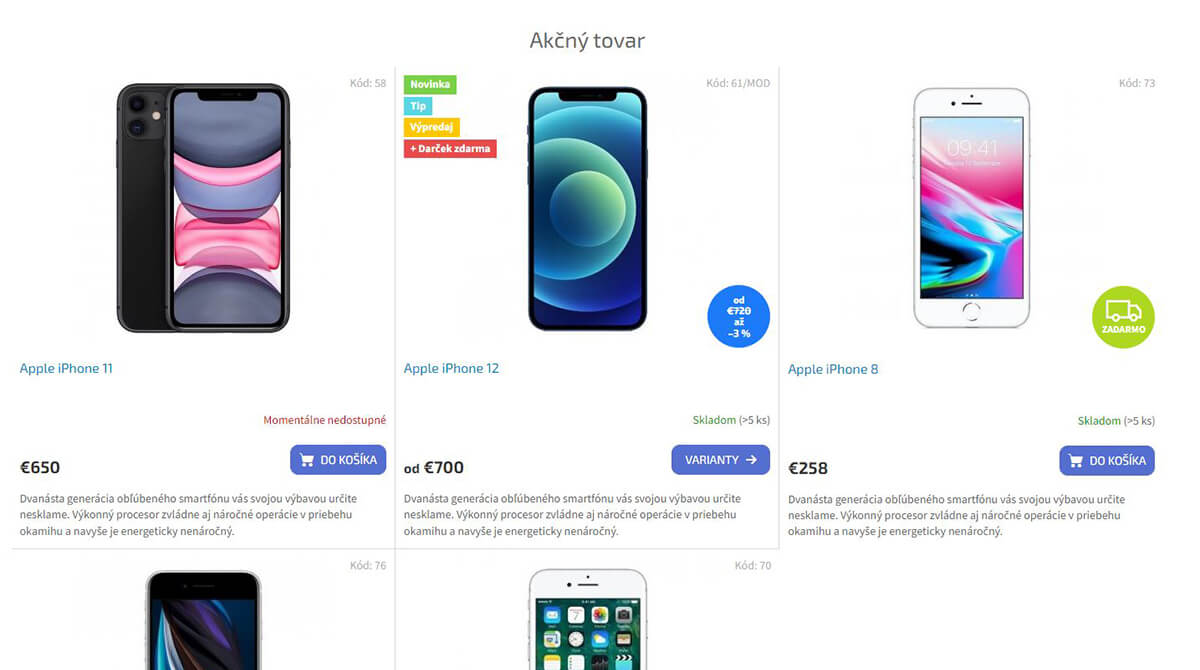The image size is (1200, 670).
Task: Click the silver iPhone 8 product image
Action: click(x=972, y=208)
